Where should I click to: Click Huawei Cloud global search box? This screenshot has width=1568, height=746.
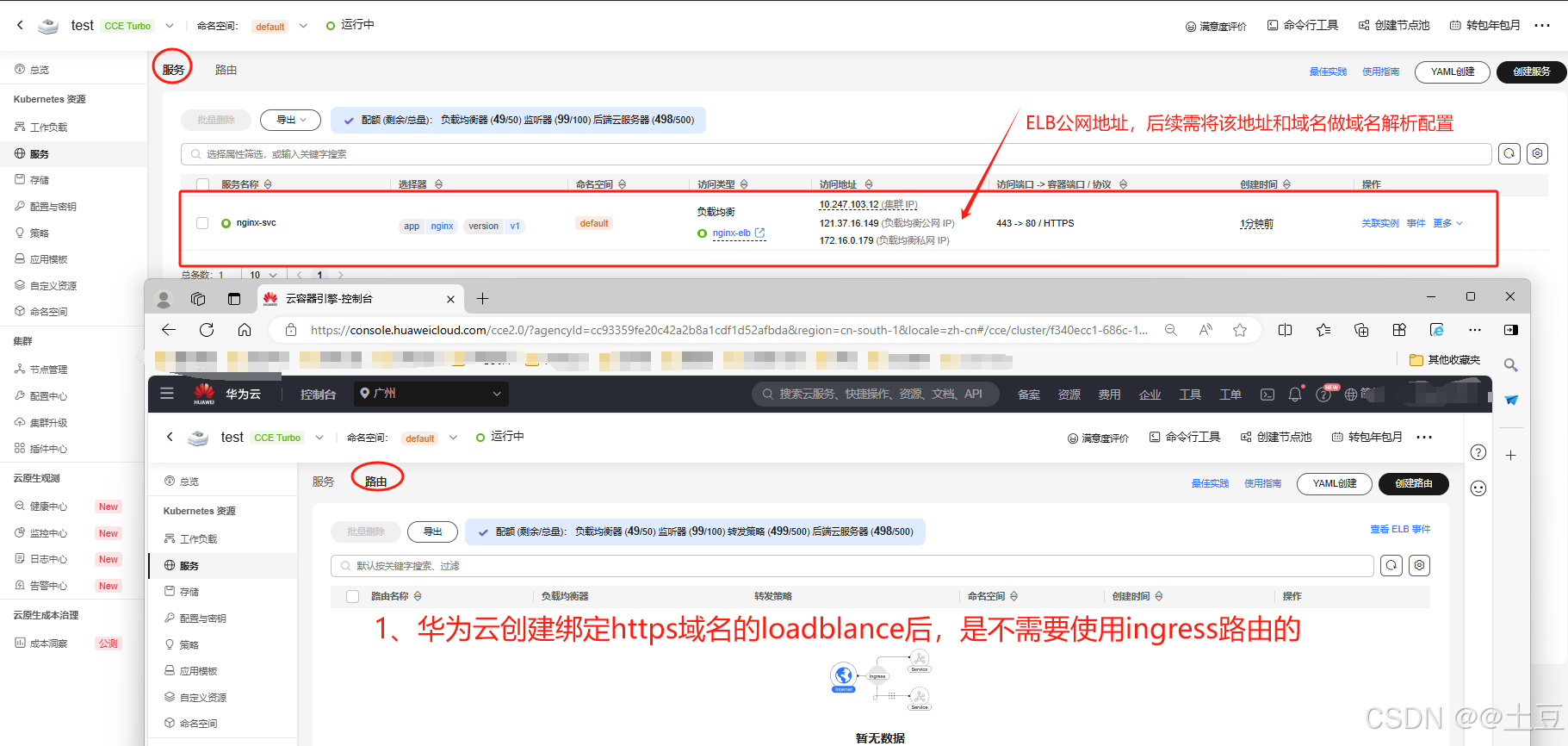(x=875, y=394)
